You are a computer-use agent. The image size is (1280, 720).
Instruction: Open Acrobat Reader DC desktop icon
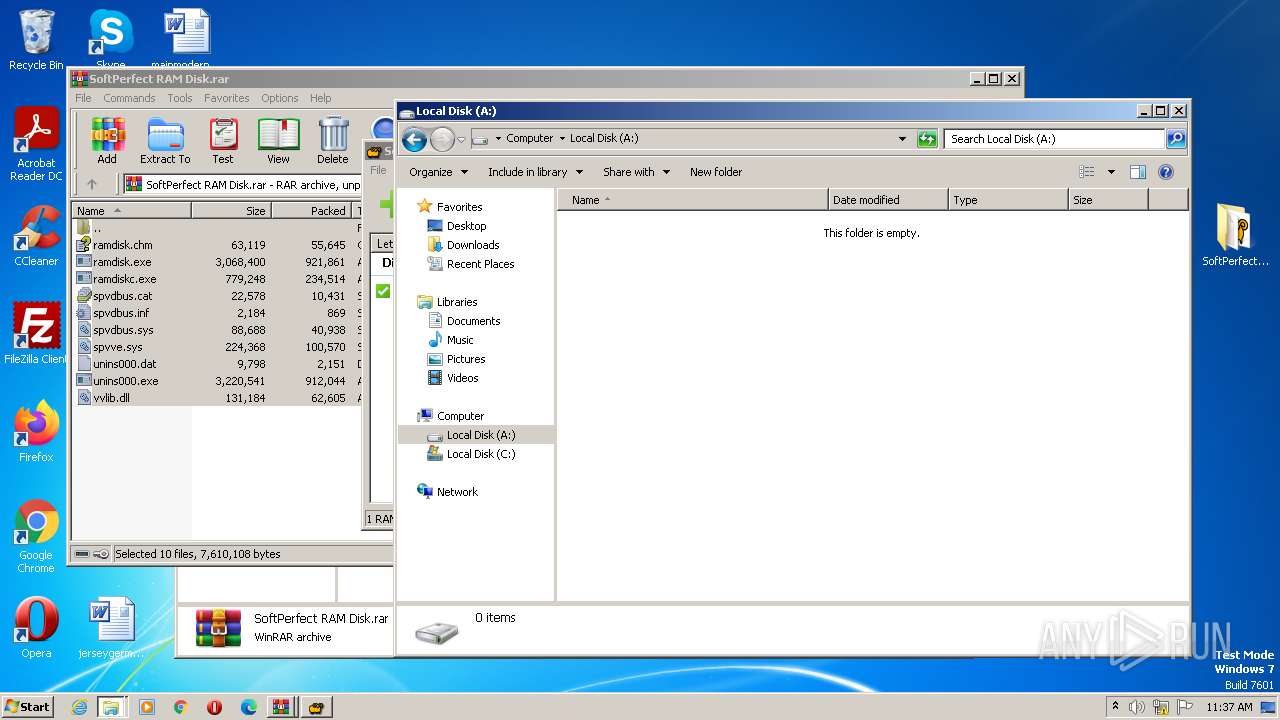coord(36,145)
